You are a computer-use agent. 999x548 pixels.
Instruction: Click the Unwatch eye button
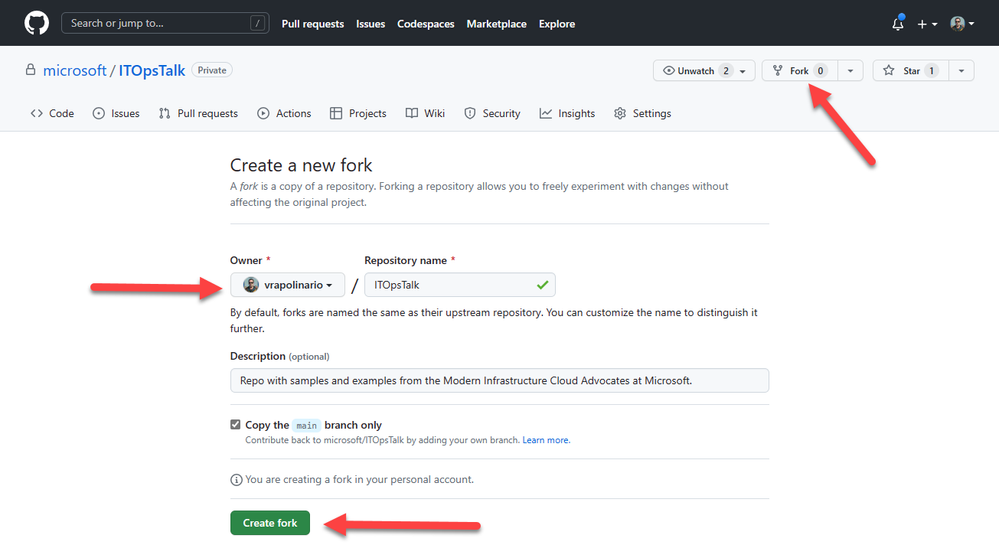click(697, 71)
